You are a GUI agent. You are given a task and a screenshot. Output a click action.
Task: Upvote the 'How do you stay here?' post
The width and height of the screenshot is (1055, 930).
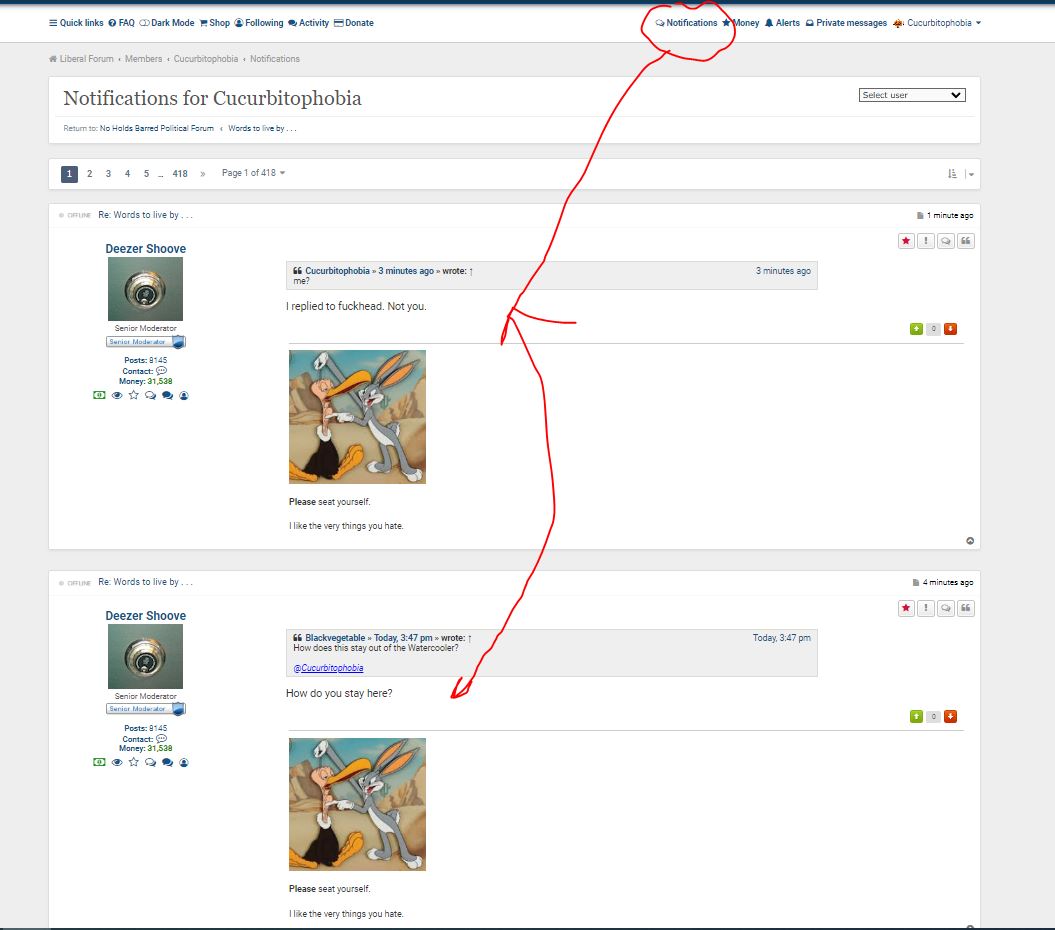(x=916, y=717)
